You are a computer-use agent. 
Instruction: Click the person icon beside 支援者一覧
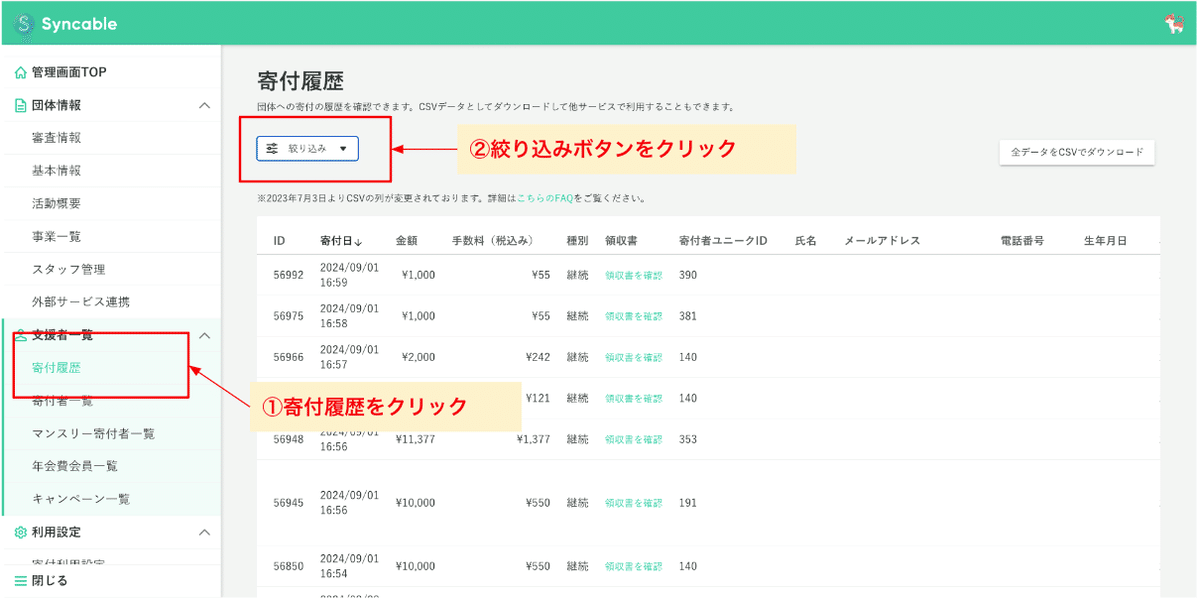[19, 335]
